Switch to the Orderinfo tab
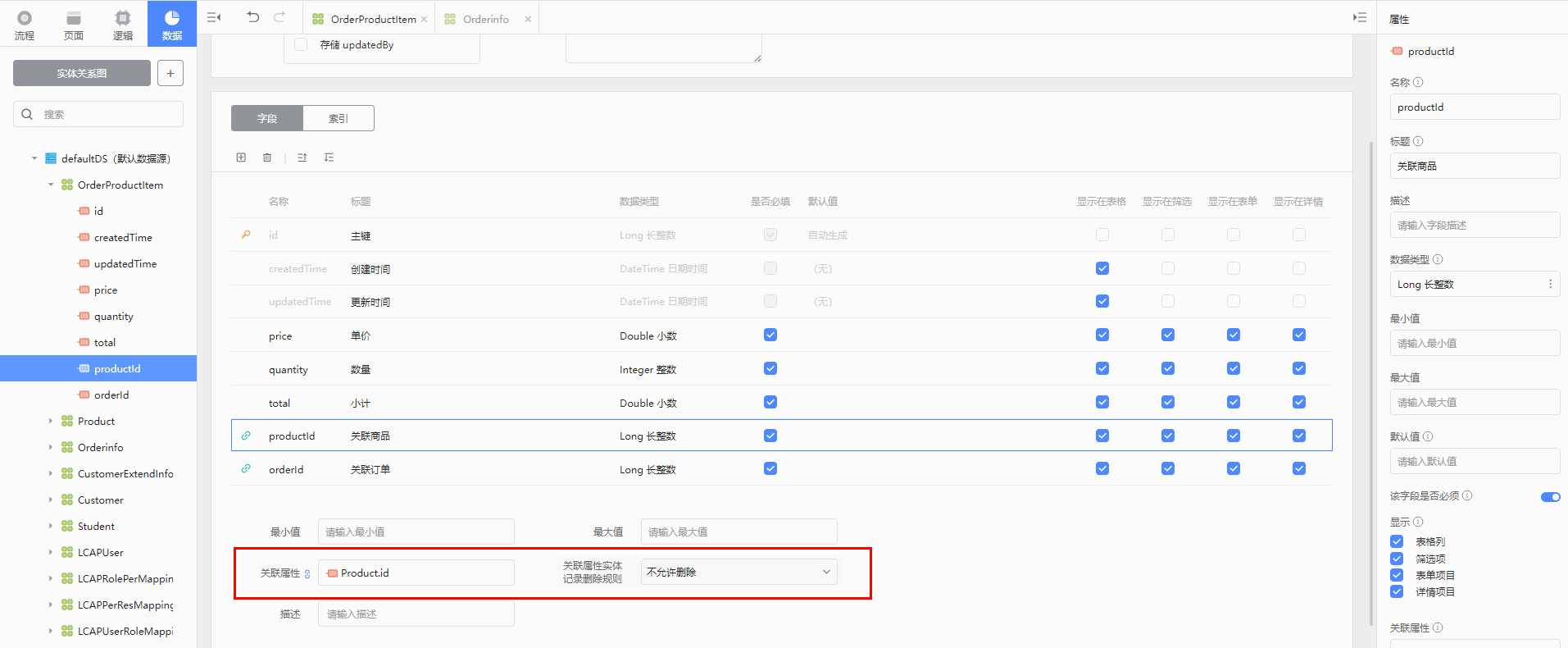Screen dimensions: 1568x648 pyautogui.click(x=486, y=19)
